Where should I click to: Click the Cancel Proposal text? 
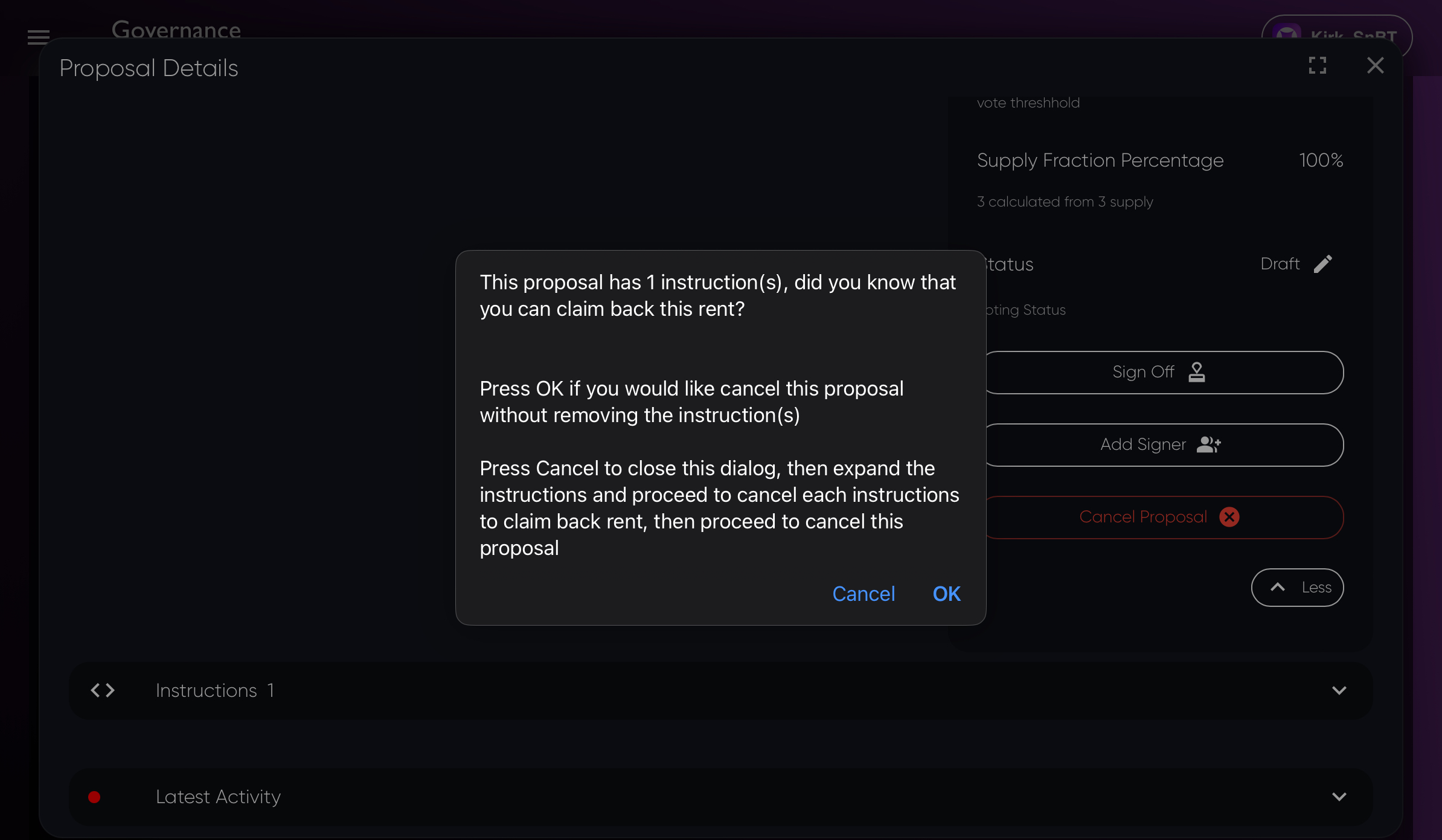1142,517
